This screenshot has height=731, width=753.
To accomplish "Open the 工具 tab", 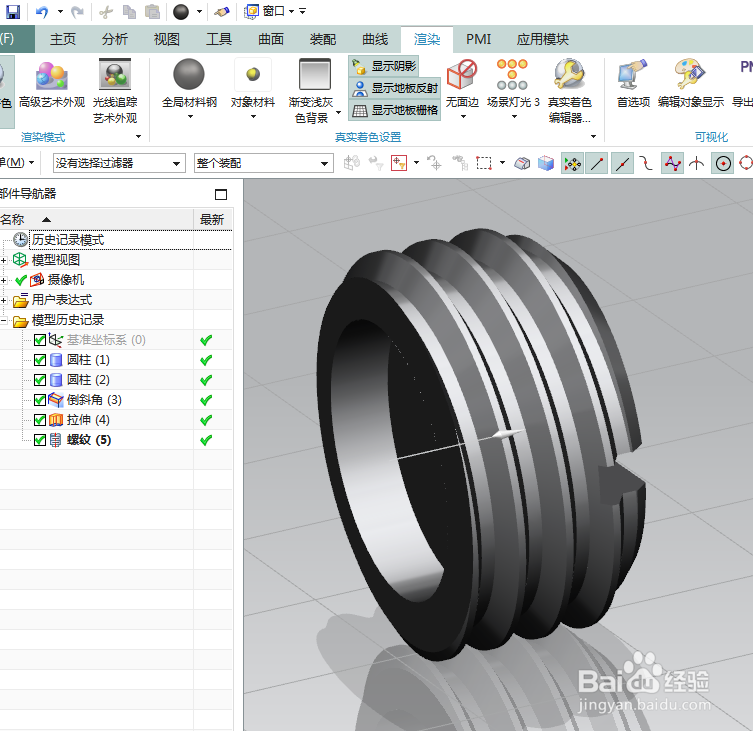I will point(219,39).
